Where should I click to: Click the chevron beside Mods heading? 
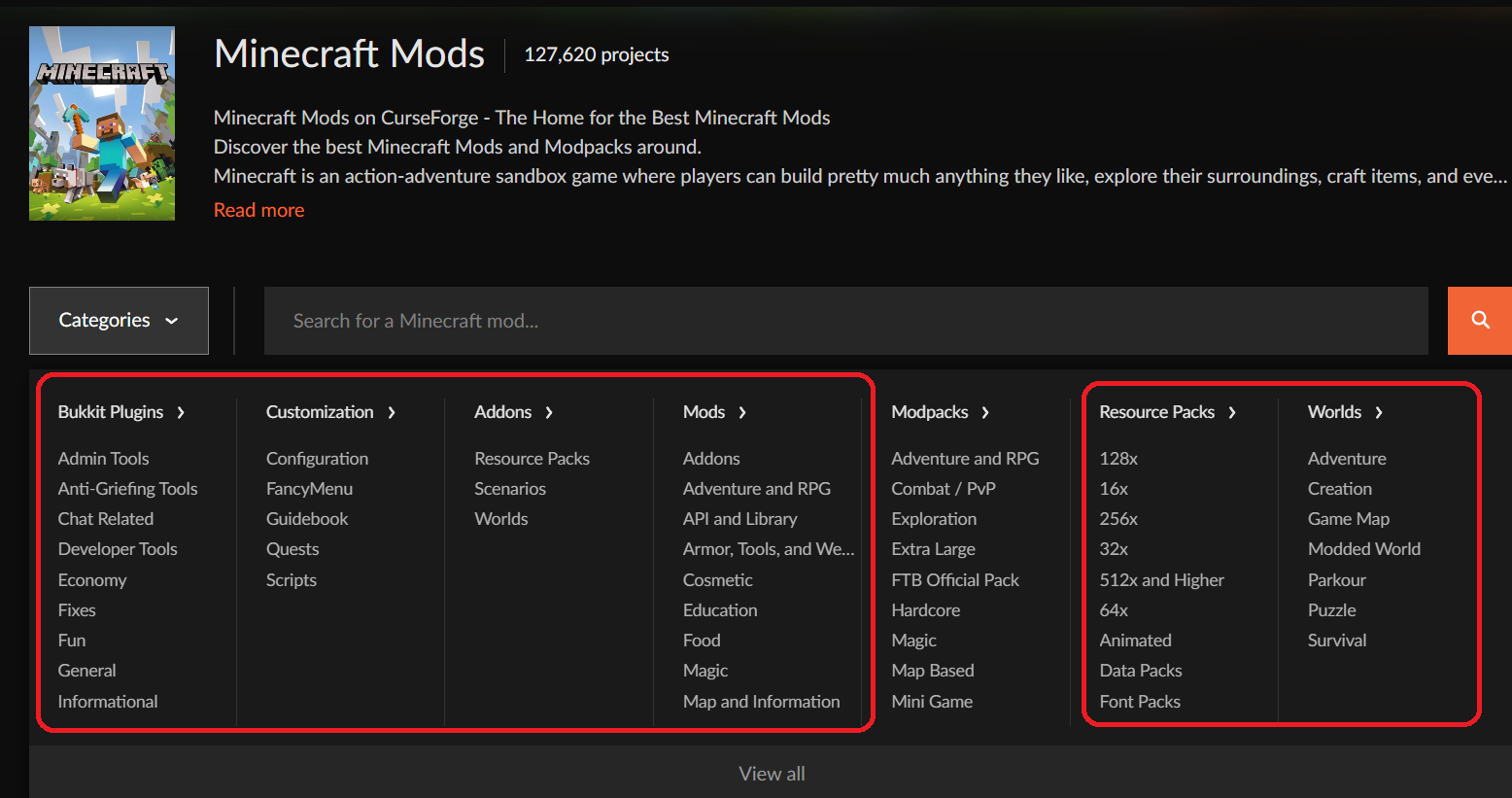pos(742,412)
